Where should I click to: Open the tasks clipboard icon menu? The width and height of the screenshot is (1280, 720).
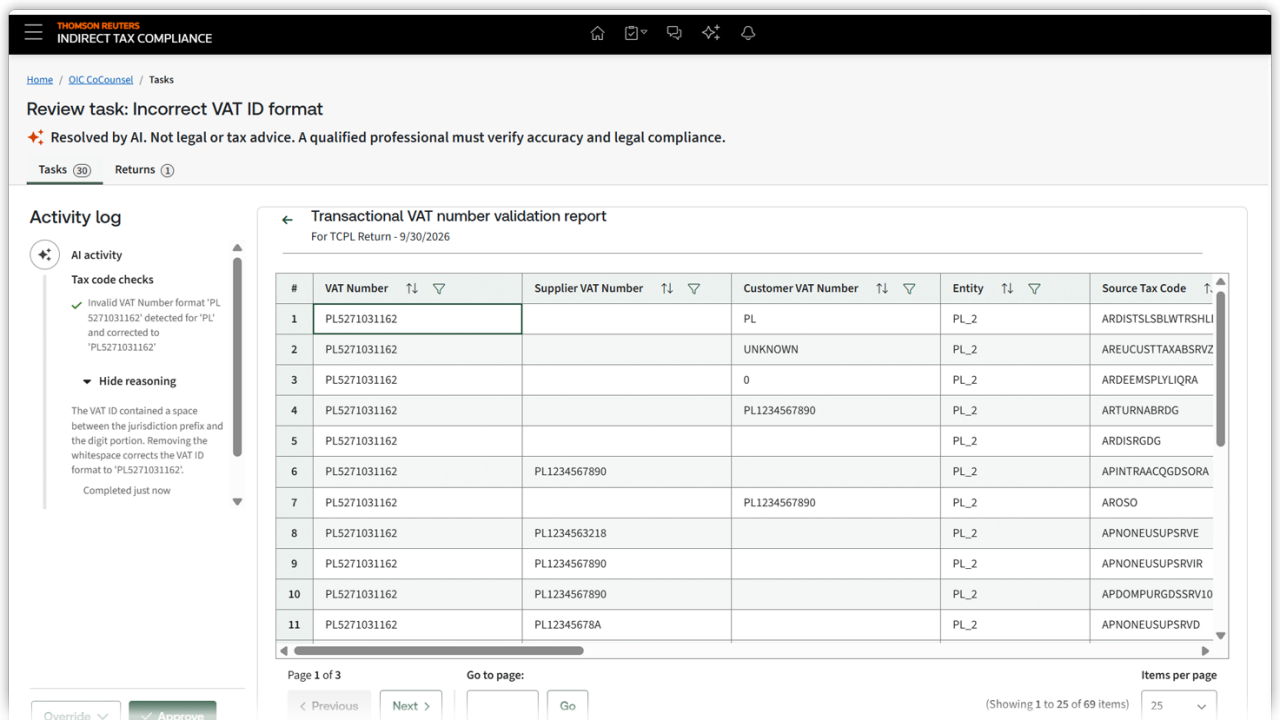point(635,33)
